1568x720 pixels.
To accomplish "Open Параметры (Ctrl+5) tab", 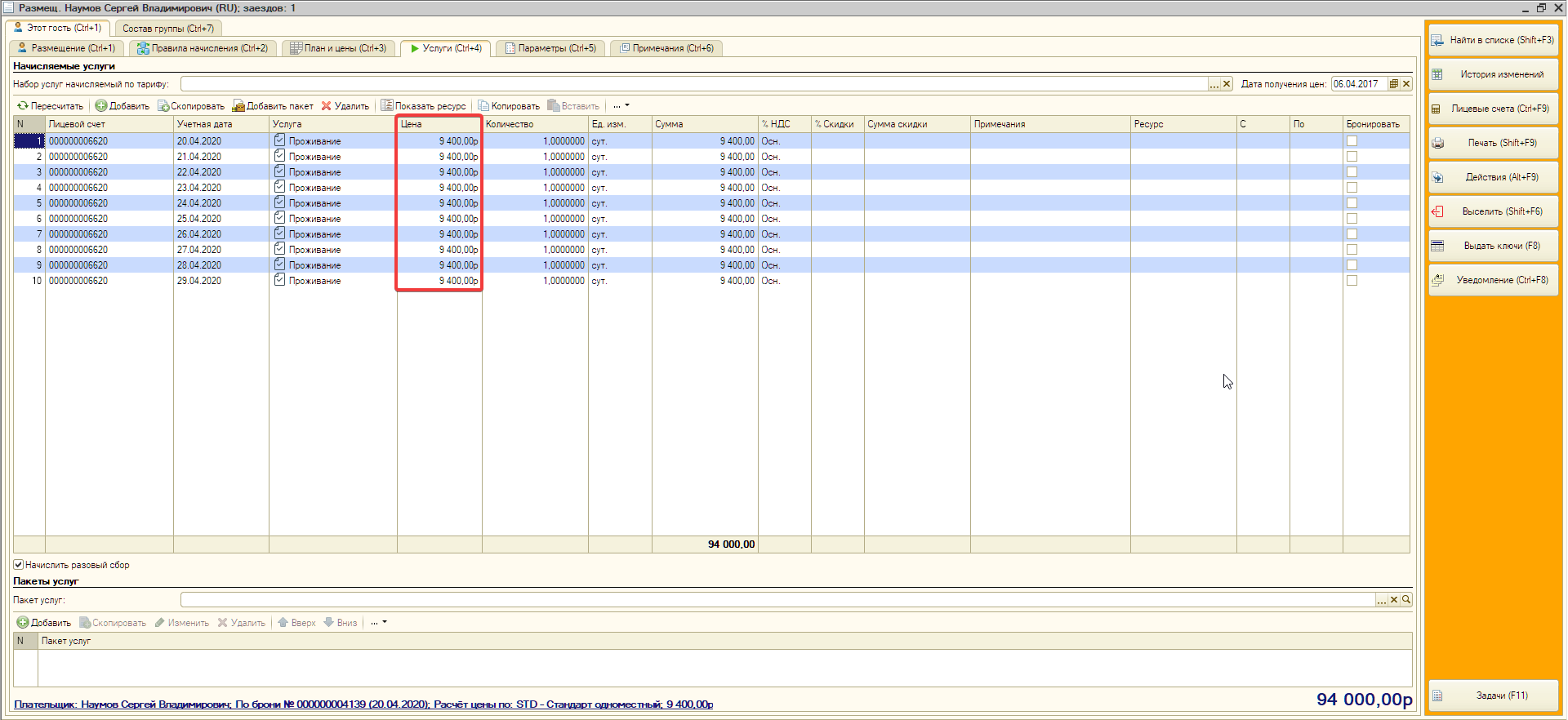I will pyautogui.click(x=550, y=48).
